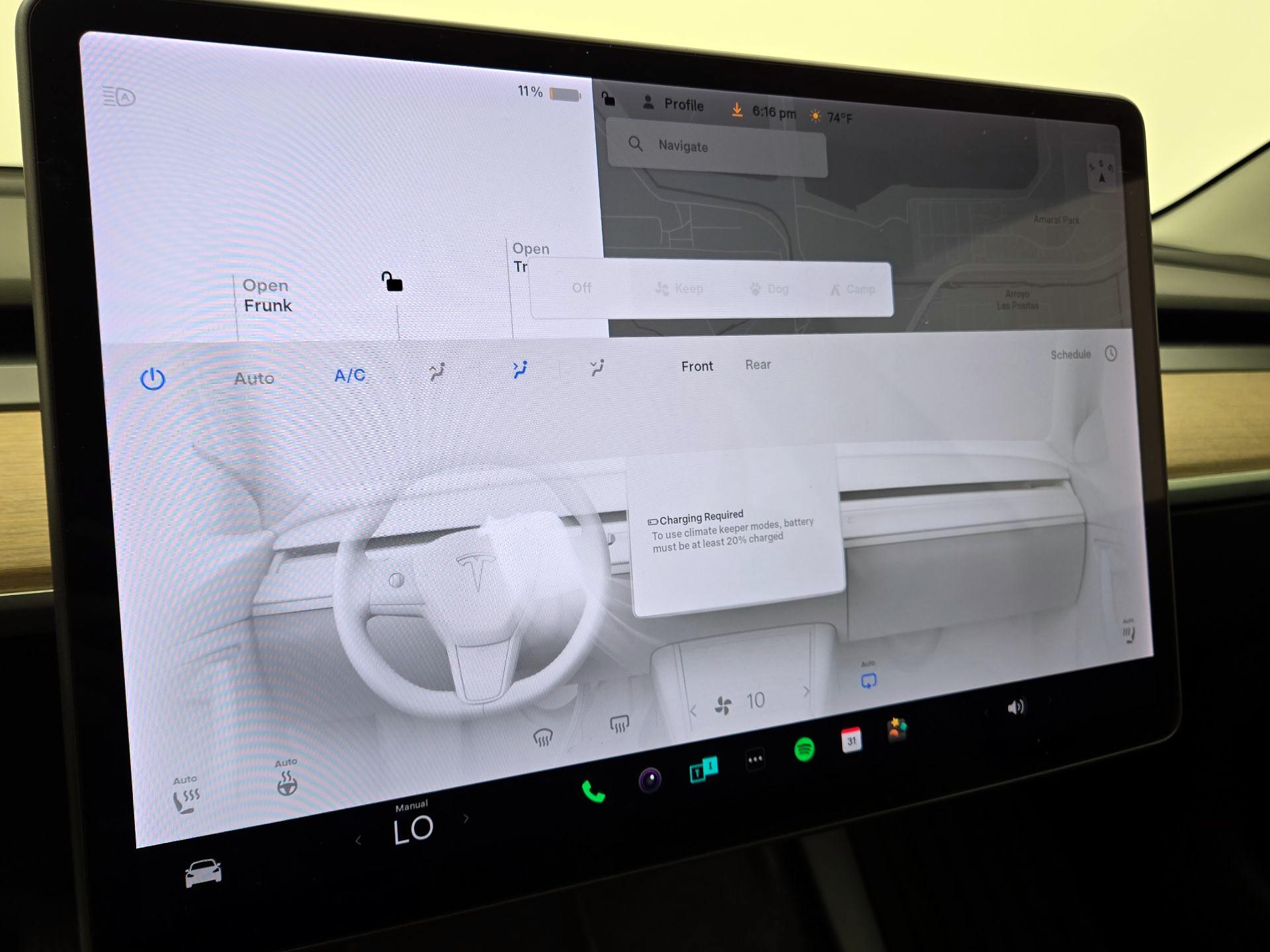Screen dimensions: 1270x952
Task: Open the Phone app
Action: (x=593, y=791)
